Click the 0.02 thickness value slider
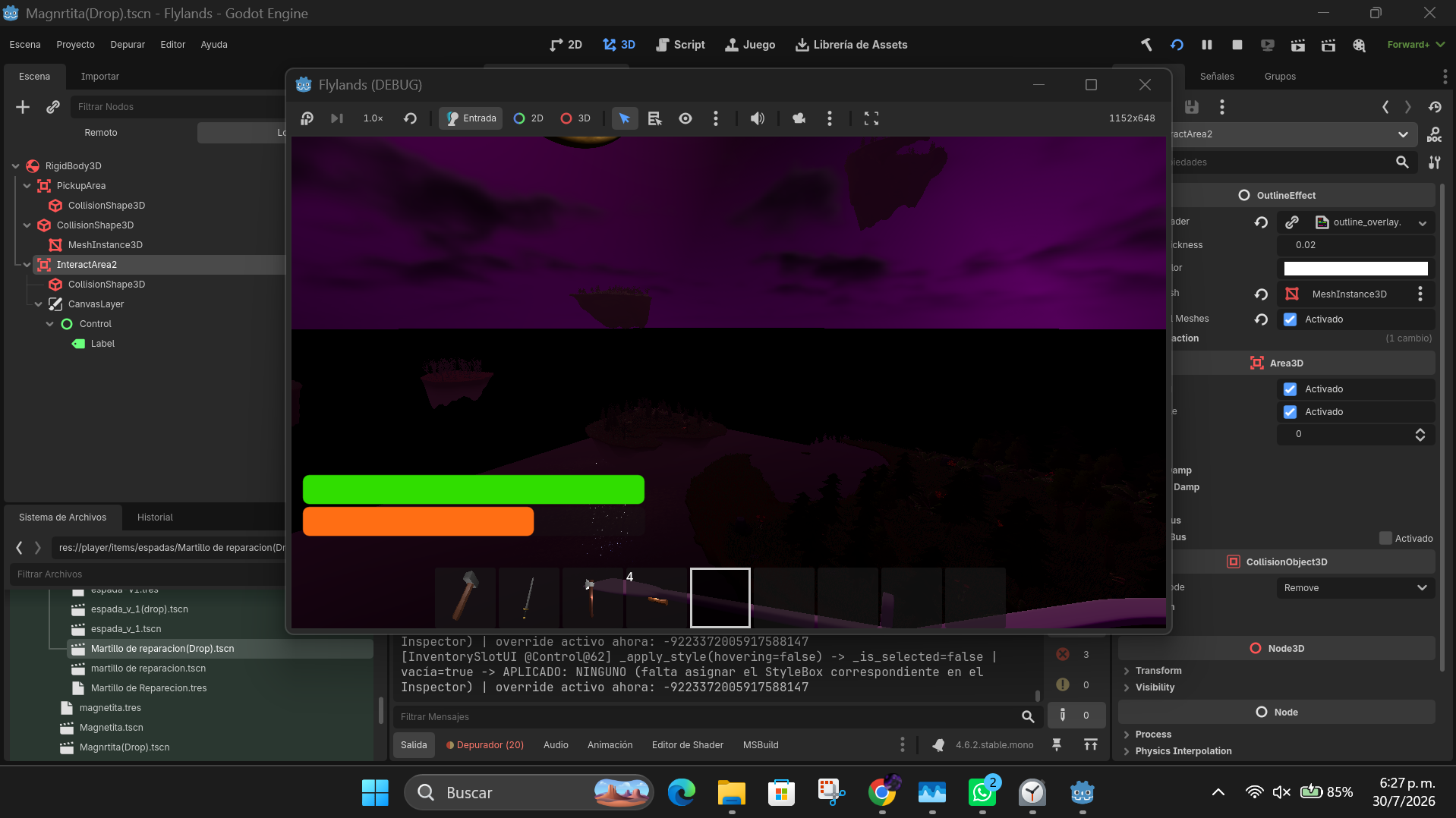 (x=1356, y=245)
